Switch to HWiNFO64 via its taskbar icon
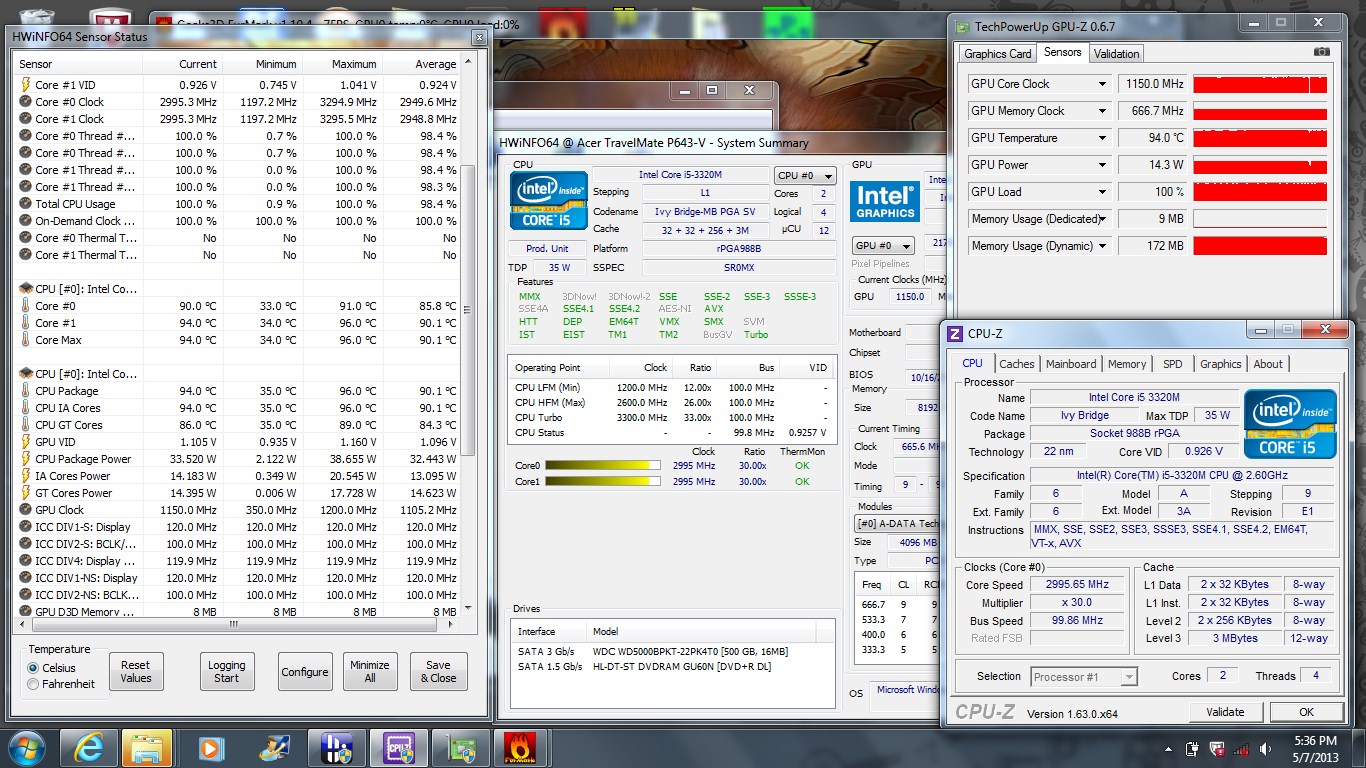The image size is (1366, 768). click(336, 748)
